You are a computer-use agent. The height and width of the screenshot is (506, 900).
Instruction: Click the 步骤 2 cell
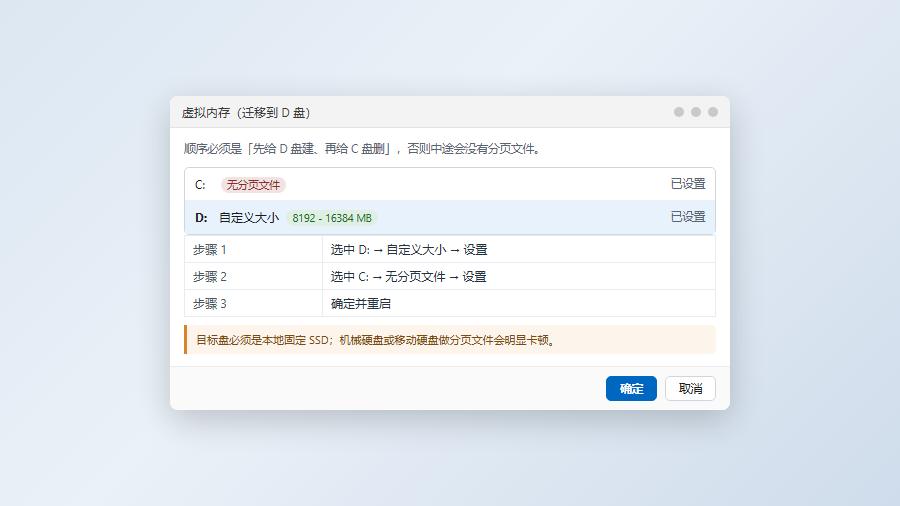tap(253, 277)
